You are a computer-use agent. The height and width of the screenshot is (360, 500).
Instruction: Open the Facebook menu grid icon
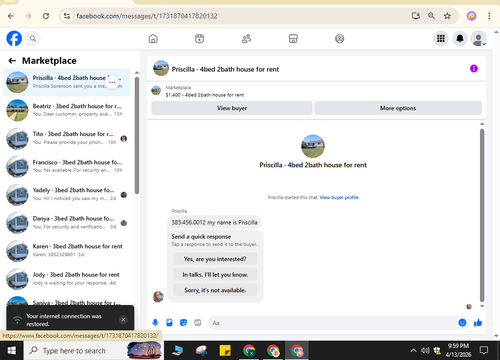point(441,39)
